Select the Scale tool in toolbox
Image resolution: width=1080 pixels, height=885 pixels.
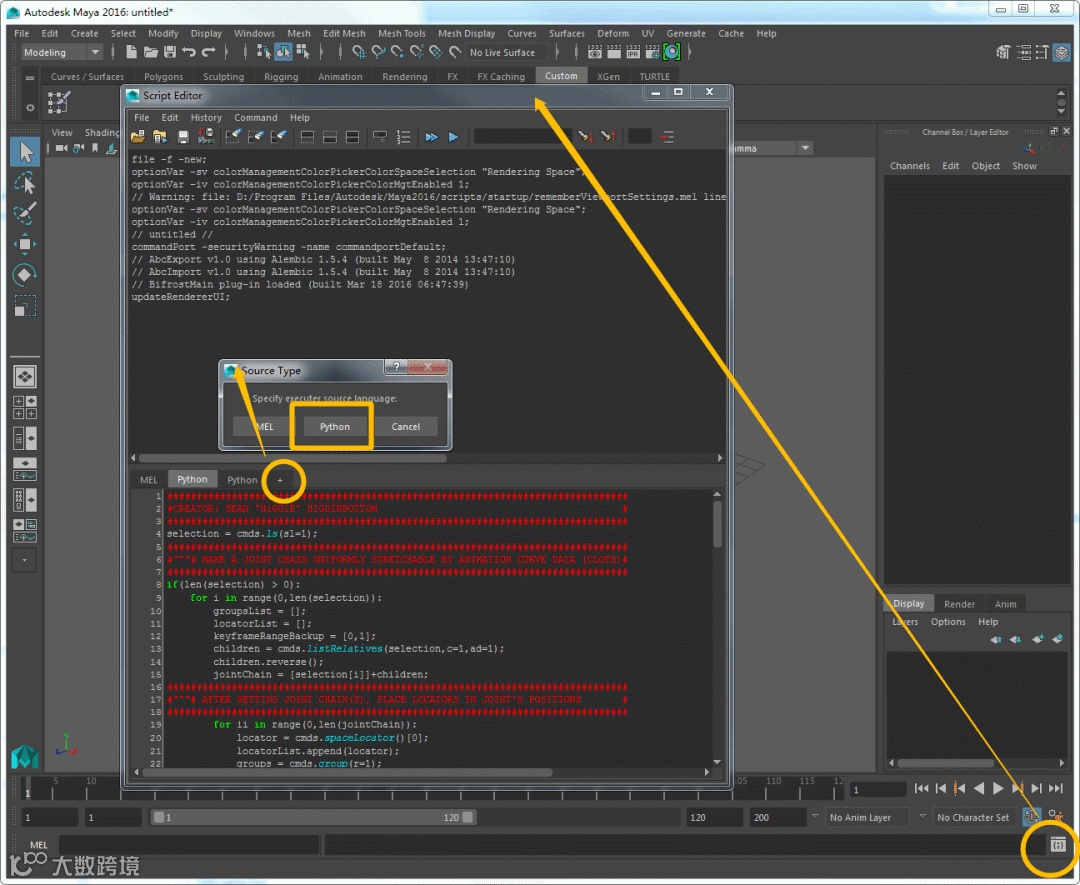pos(25,305)
